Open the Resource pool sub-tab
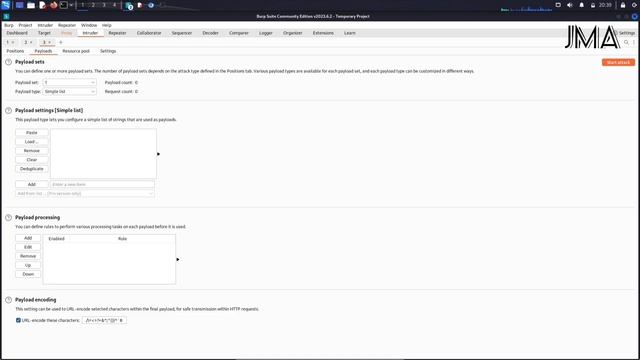 point(76,51)
